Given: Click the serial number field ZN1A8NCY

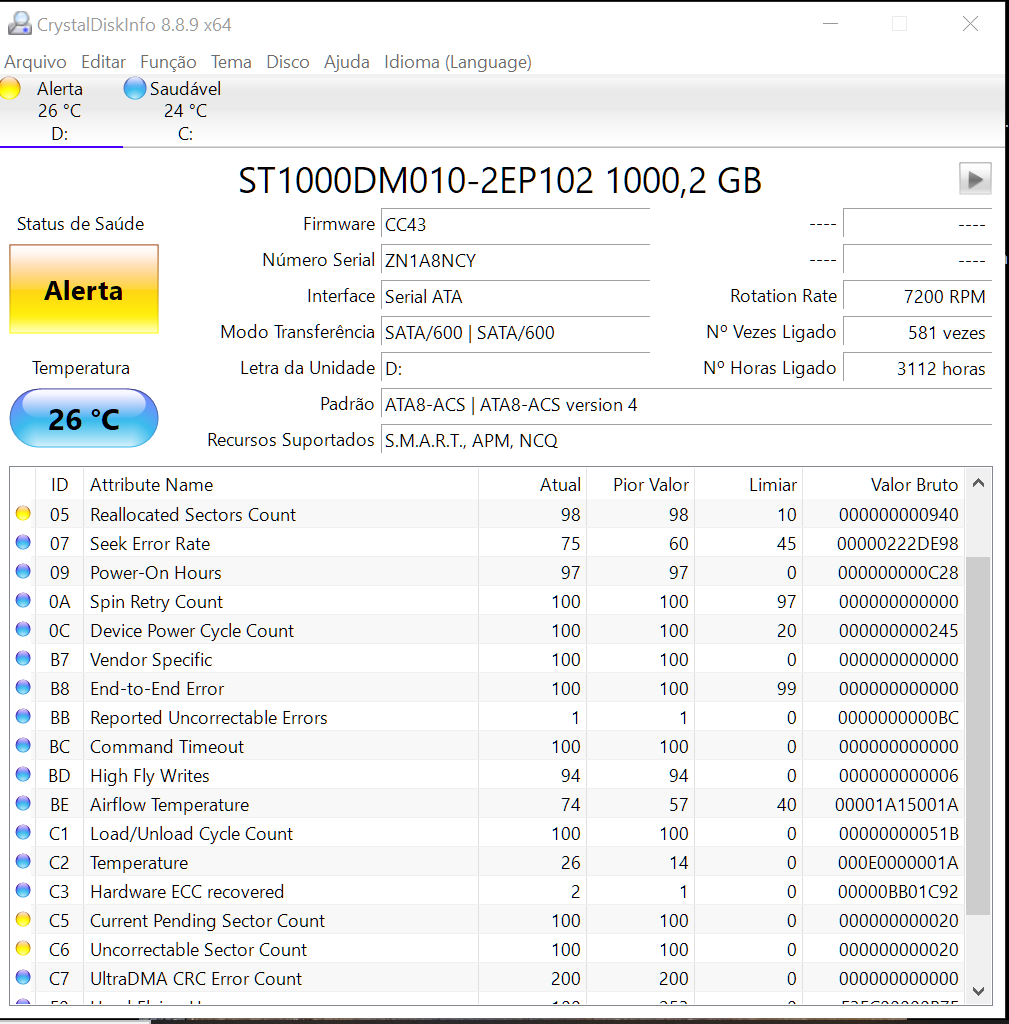Looking at the screenshot, I should coord(515,261).
